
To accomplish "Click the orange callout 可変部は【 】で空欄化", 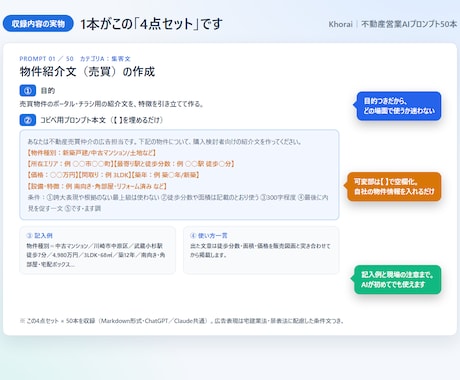I will [394, 187].
